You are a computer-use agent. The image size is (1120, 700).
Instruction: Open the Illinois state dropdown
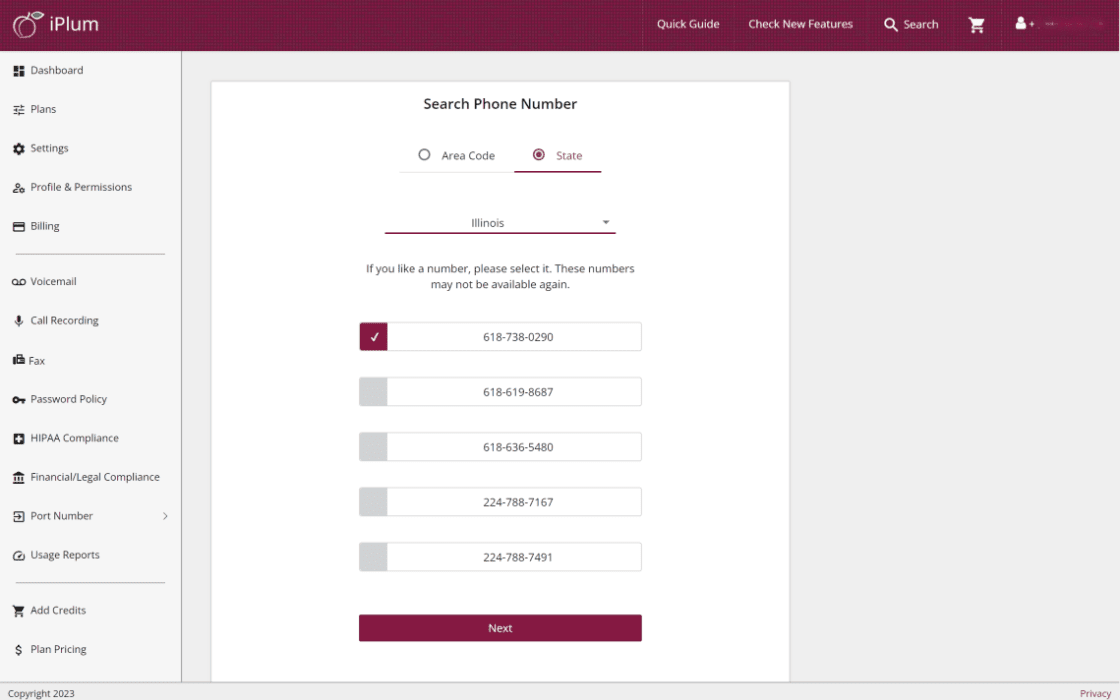coord(500,223)
